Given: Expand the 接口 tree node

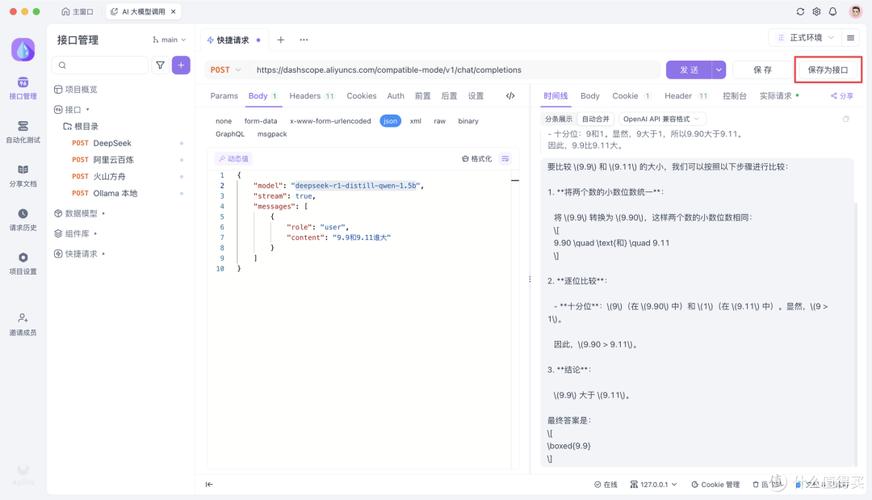Looking at the screenshot, I should point(71,110).
